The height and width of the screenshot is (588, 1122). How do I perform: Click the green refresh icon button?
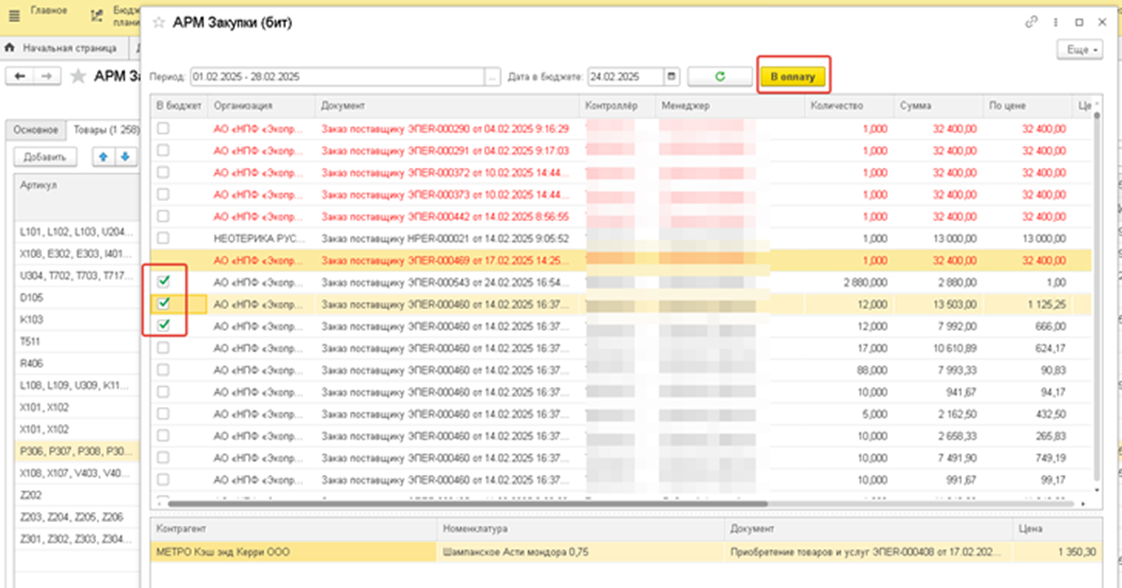tap(720, 77)
